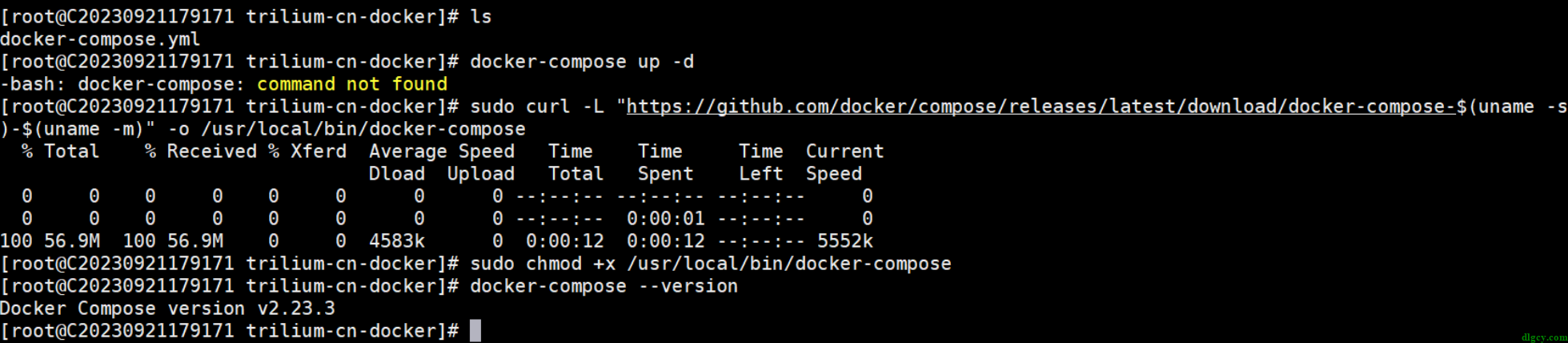Click the 5552k current speed value
The height and width of the screenshot is (343, 1568).
pos(844,241)
